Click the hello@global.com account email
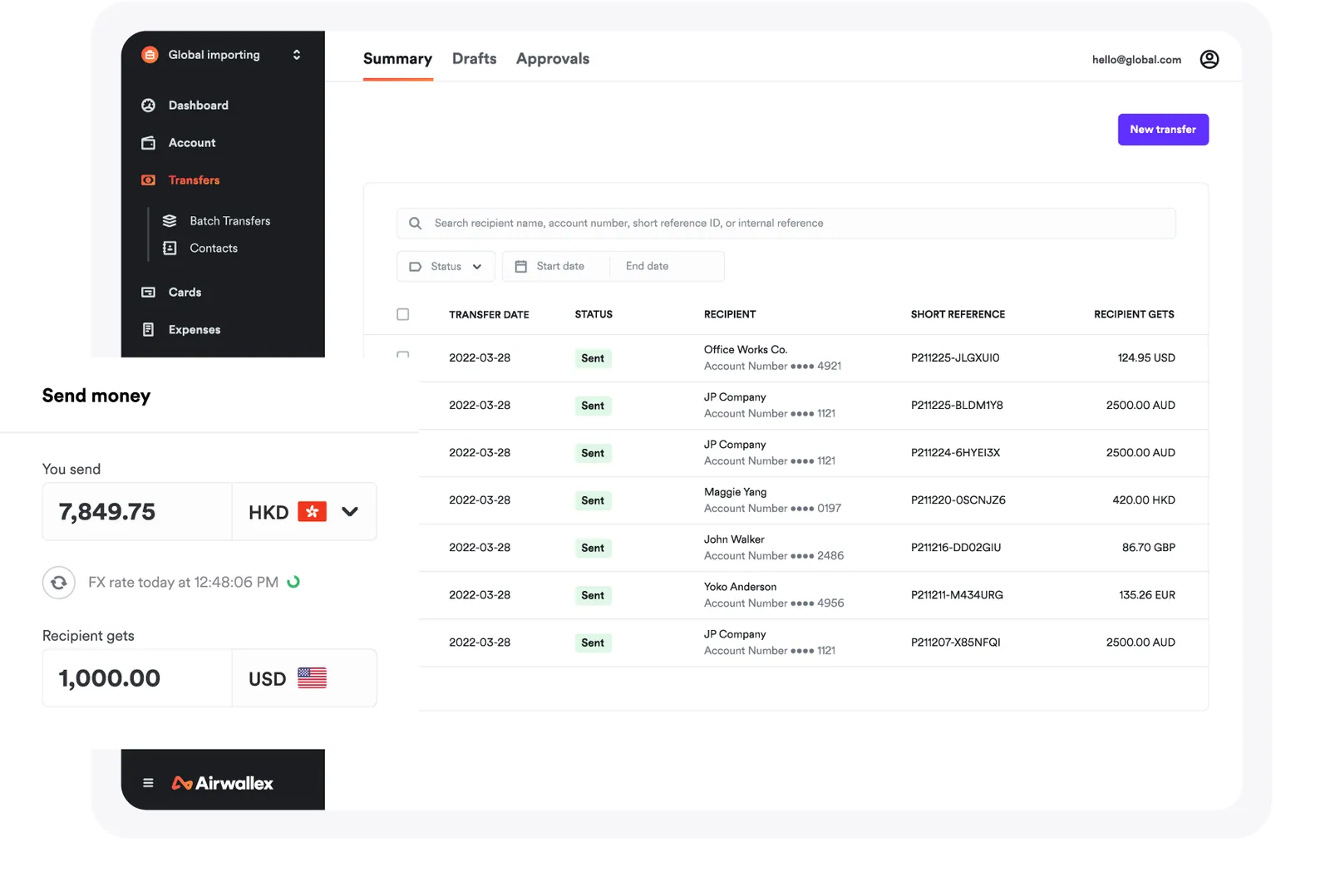The width and height of the screenshot is (1330, 896). coord(1136,60)
